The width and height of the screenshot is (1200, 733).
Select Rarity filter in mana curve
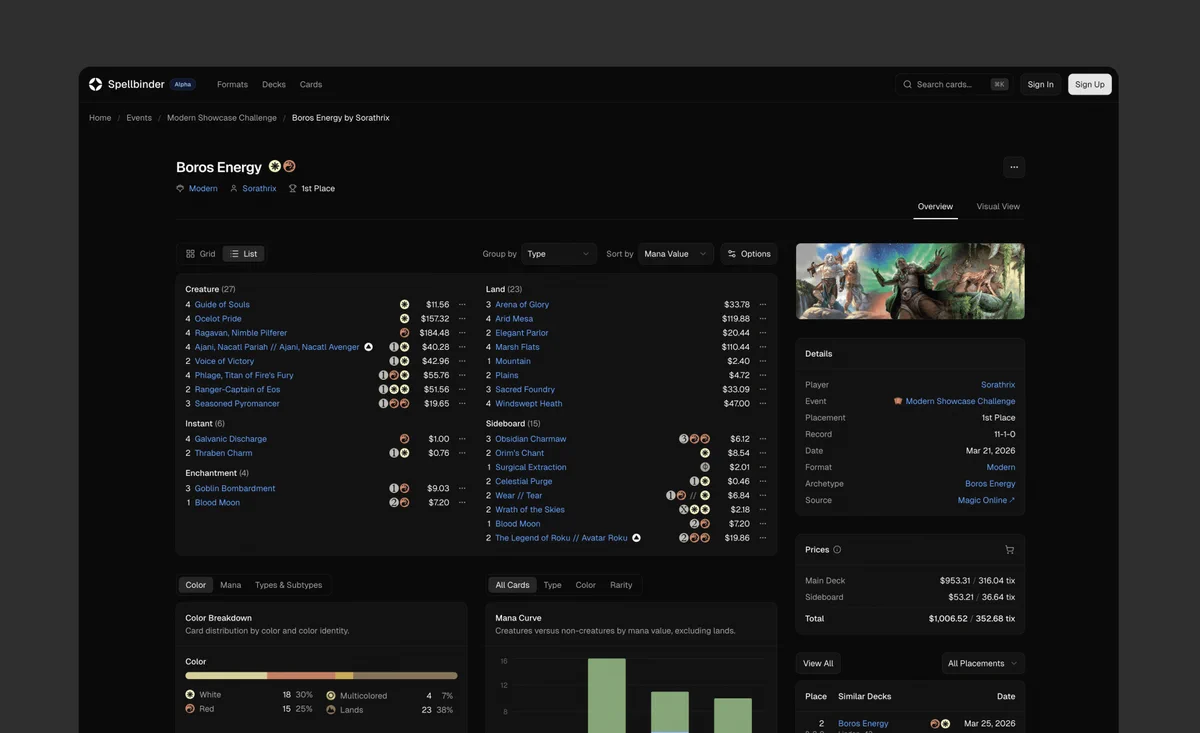pos(621,585)
